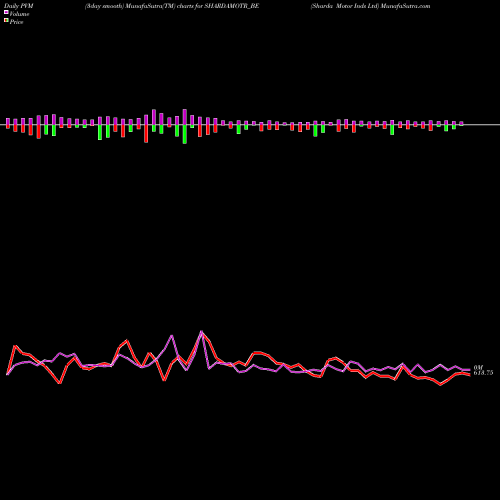This screenshot has height=500, width=500.
Task: Click the tallest green bar in the histogram
Action: (185, 134)
